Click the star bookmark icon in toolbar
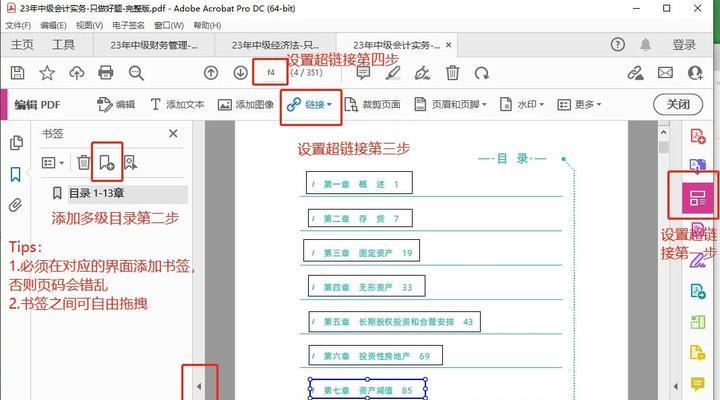This screenshot has height=400, width=720. click(47, 73)
